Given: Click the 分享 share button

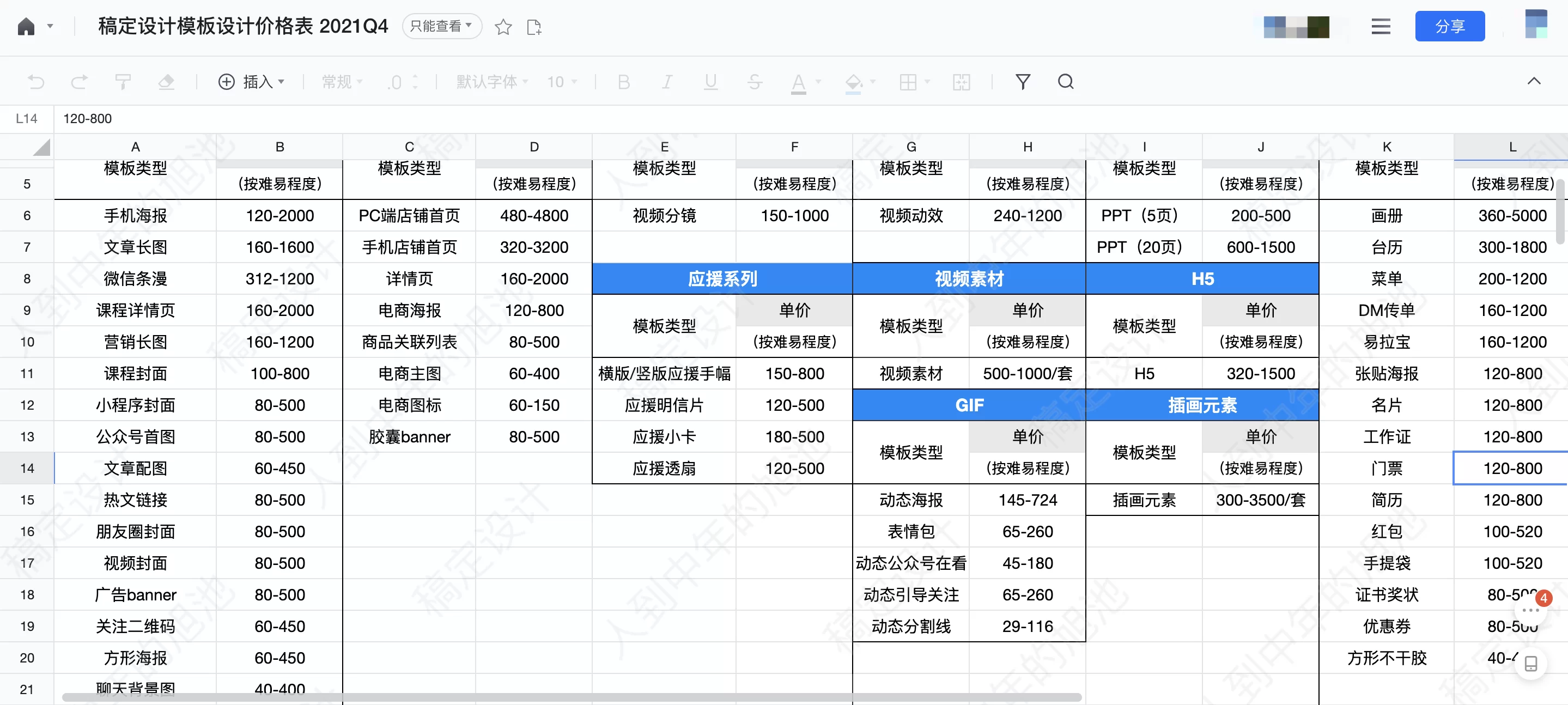Looking at the screenshot, I should point(1450,26).
